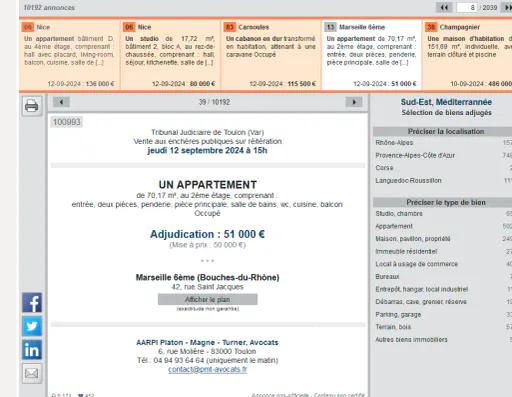Click the Marseille 6ème (Bouches-du-Rhône) heading

pyautogui.click(x=207, y=277)
